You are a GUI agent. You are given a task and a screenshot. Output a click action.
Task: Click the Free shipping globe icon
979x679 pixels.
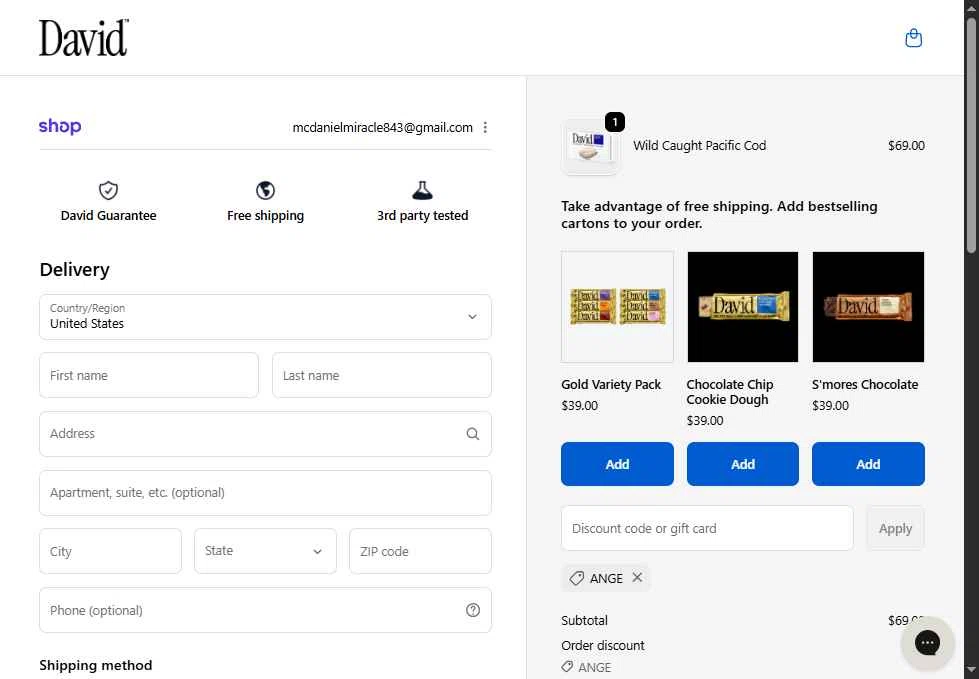tap(265, 190)
